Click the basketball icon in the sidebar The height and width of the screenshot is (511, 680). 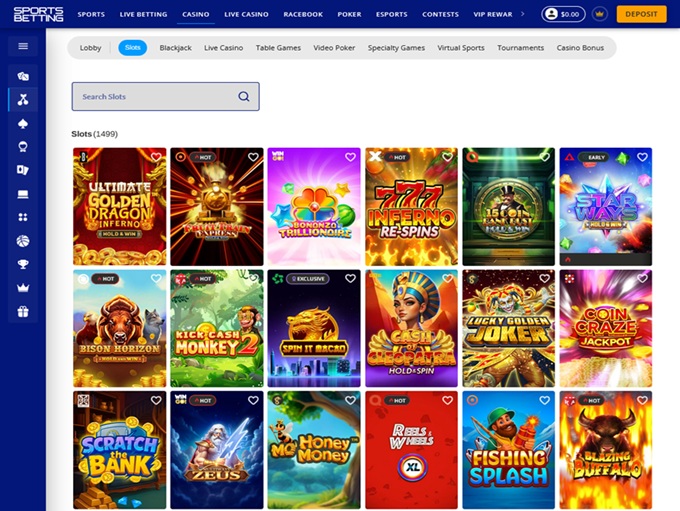point(23,241)
